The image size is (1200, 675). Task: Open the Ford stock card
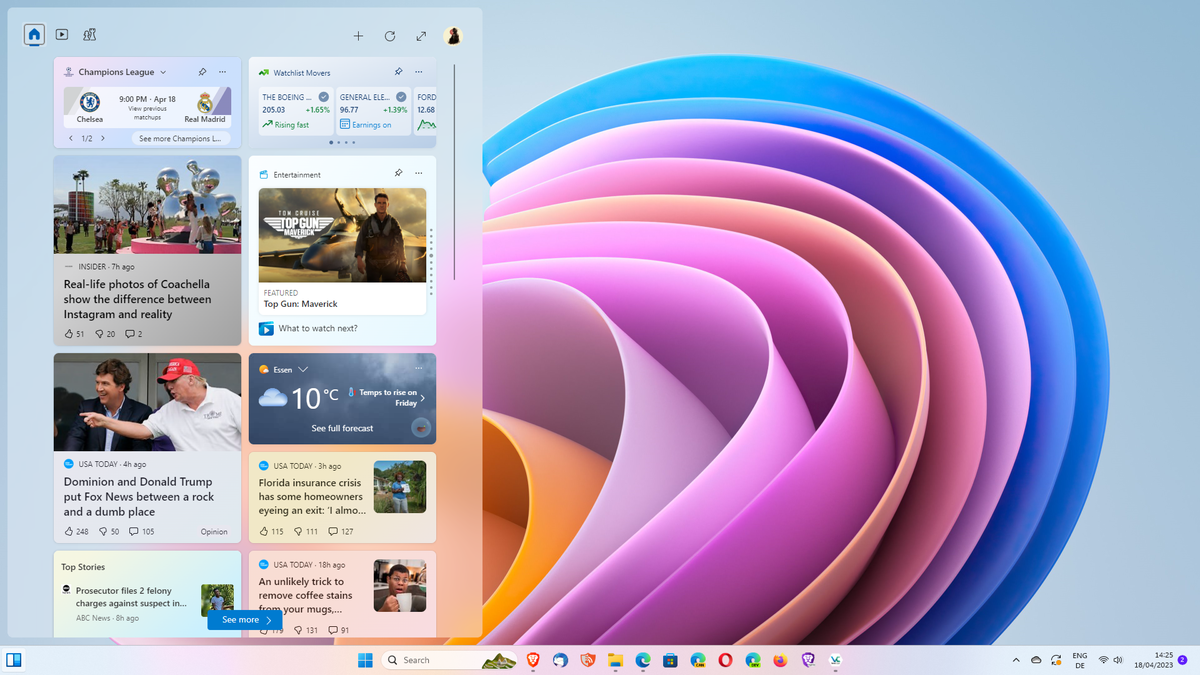click(x=426, y=110)
